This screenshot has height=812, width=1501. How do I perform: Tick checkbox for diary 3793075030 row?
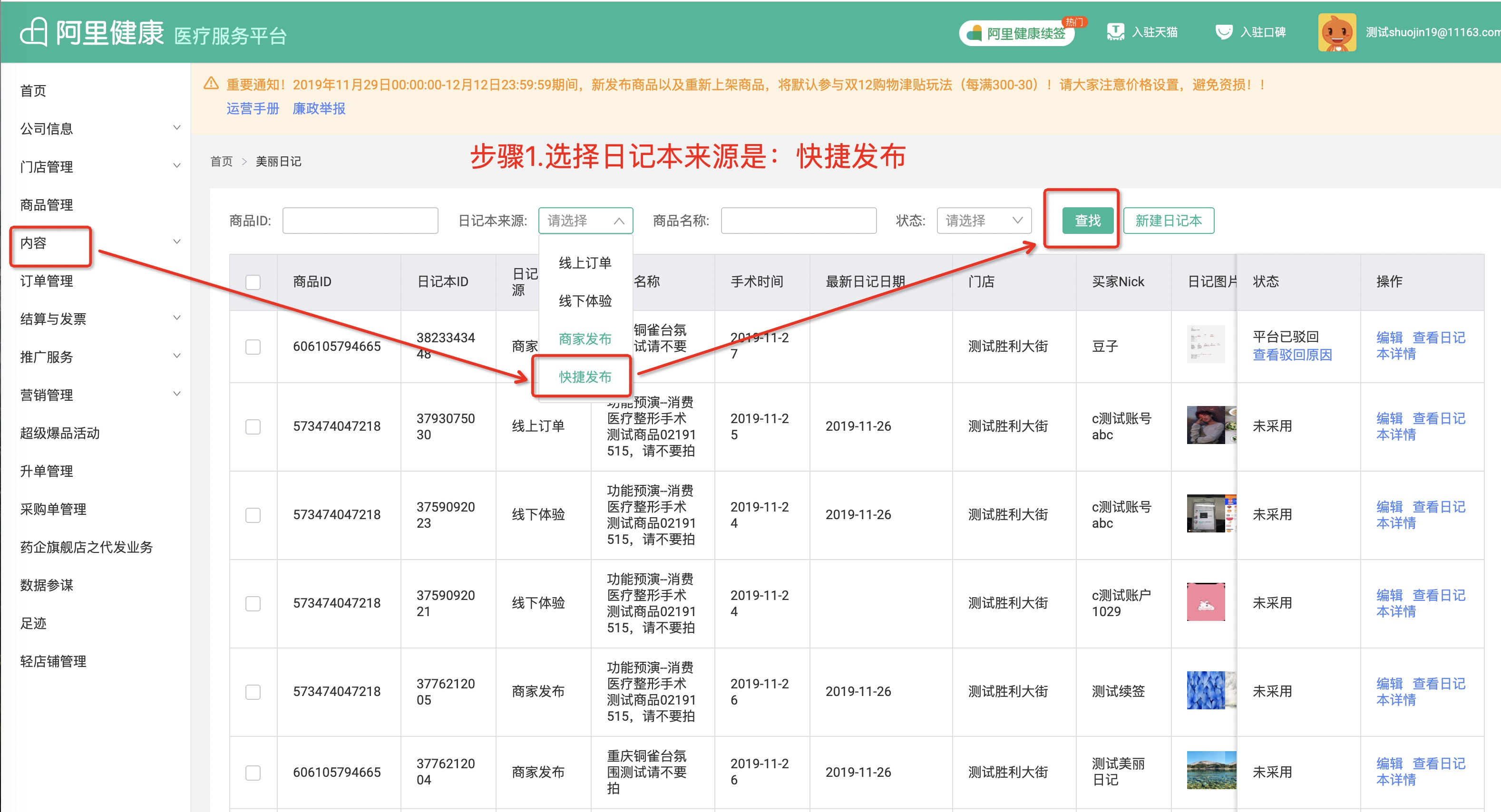[253, 426]
